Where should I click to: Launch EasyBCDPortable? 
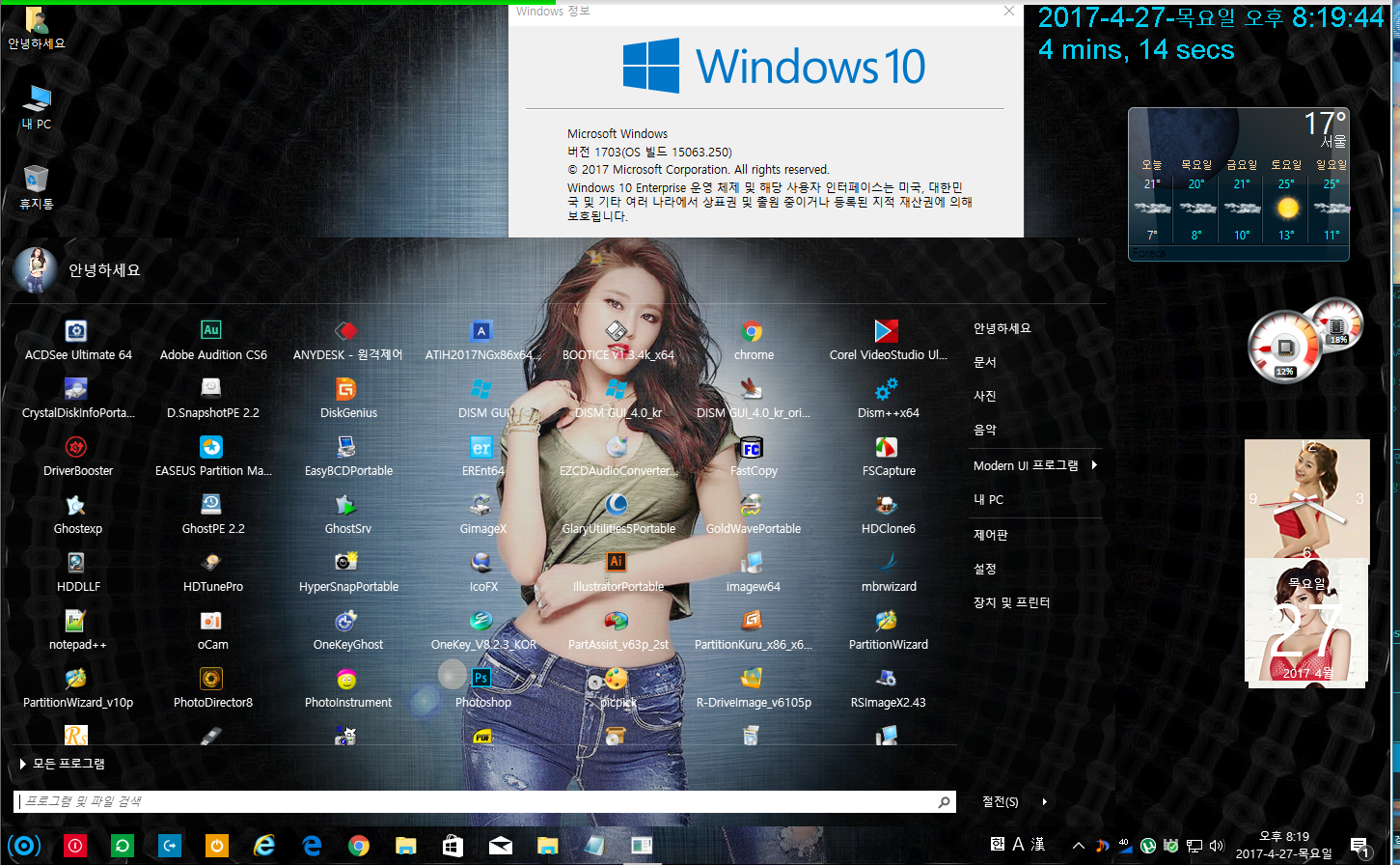348,458
